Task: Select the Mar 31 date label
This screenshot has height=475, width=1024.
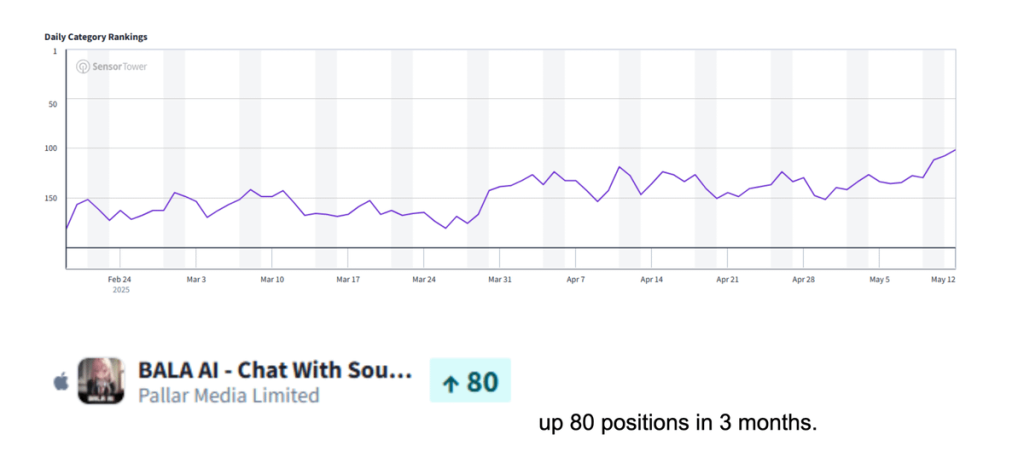Action: [x=500, y=280]
